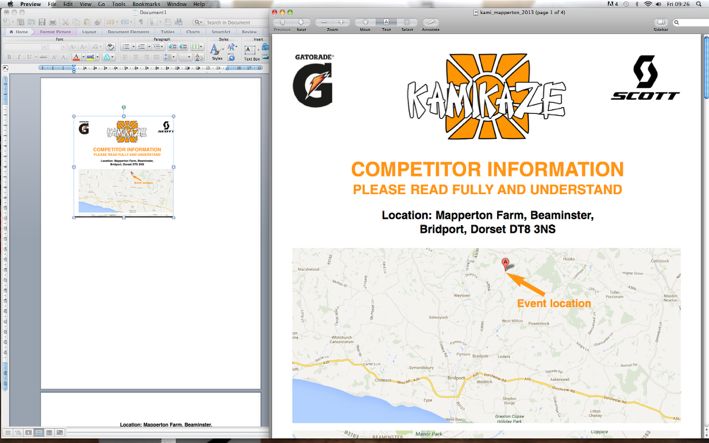
Task: Clear formatting with eraser icon in Word
Action: coord(110,47)
